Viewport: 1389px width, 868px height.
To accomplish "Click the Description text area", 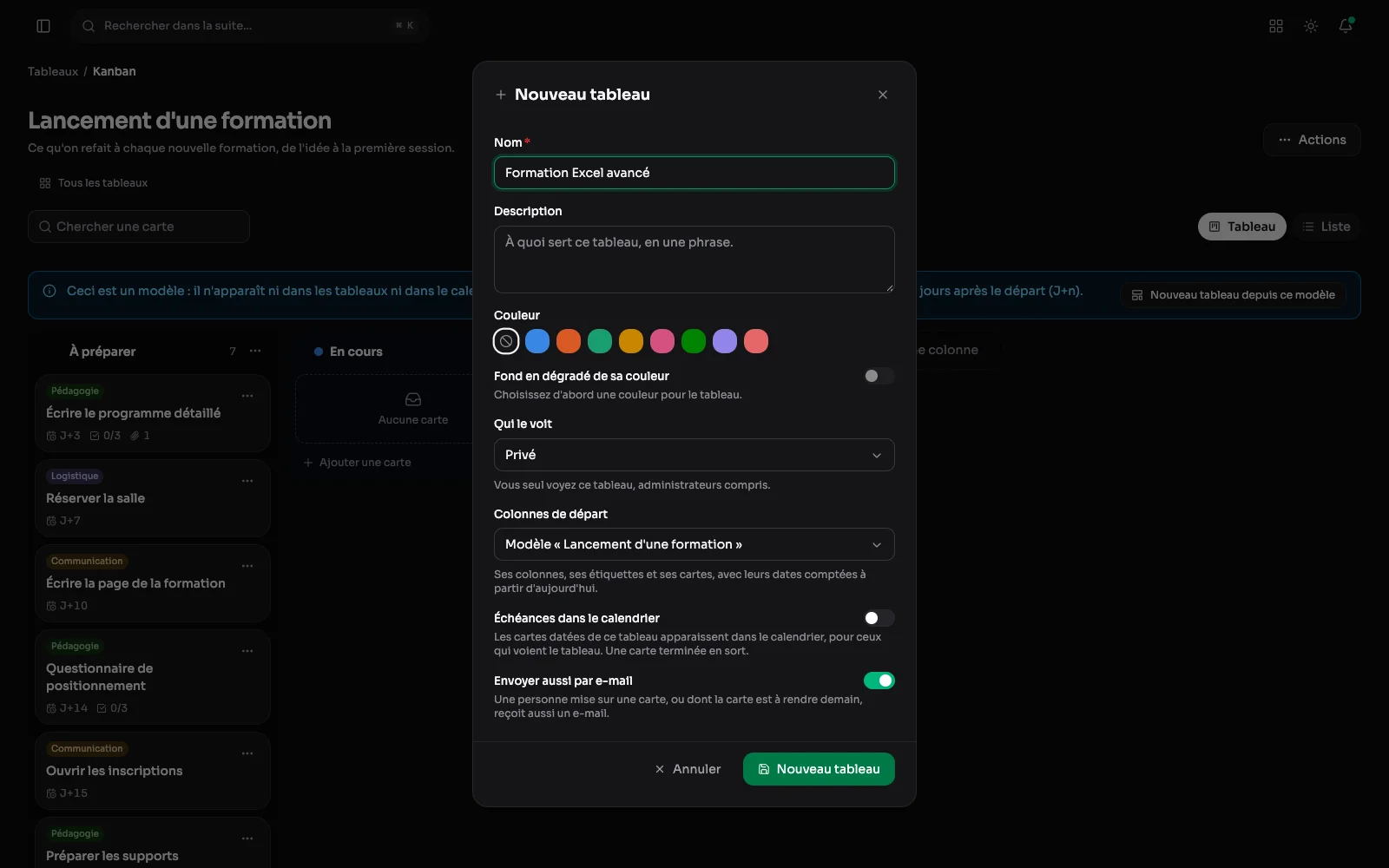I will (x=694, y=260).
